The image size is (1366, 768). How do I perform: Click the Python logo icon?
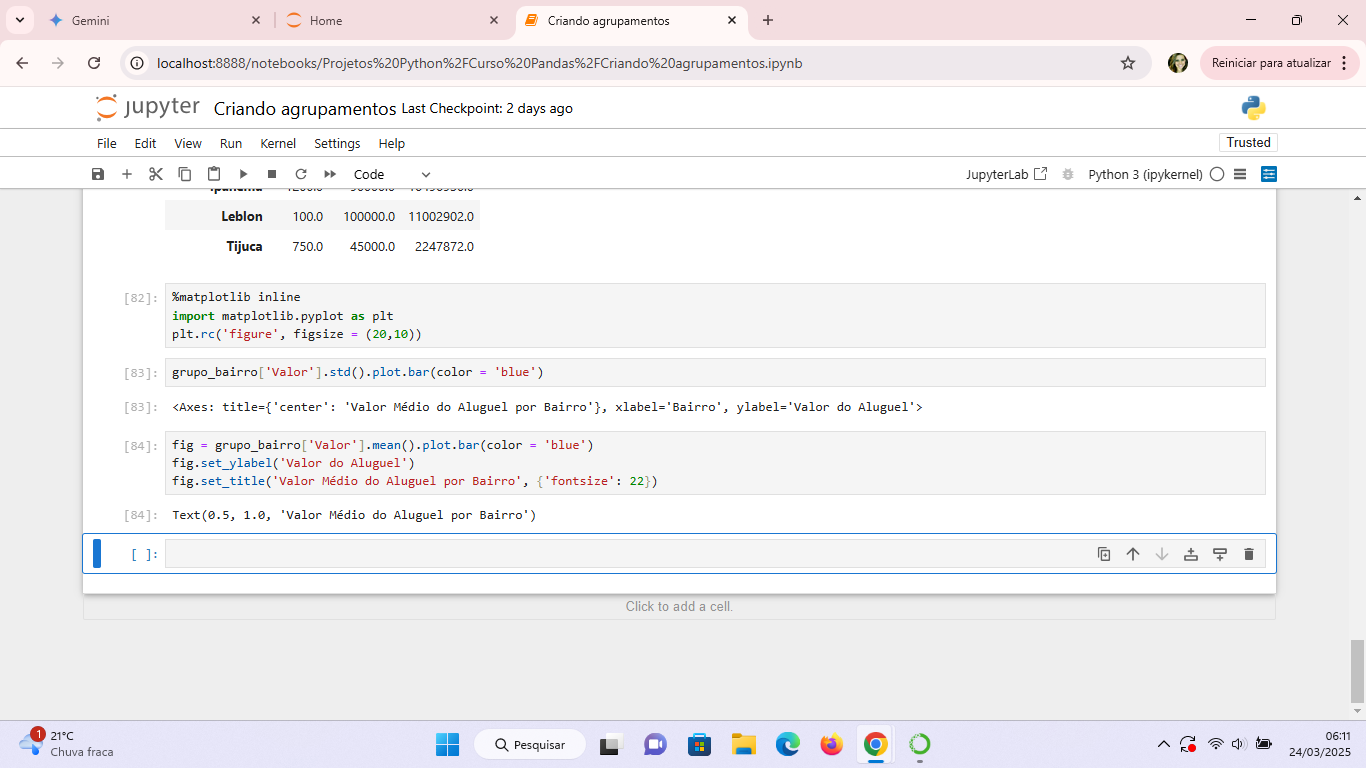[1254, 108]
